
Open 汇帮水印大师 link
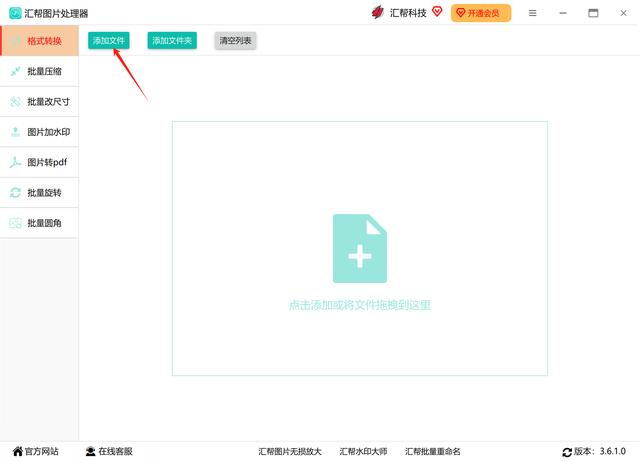tap(363, 452)
